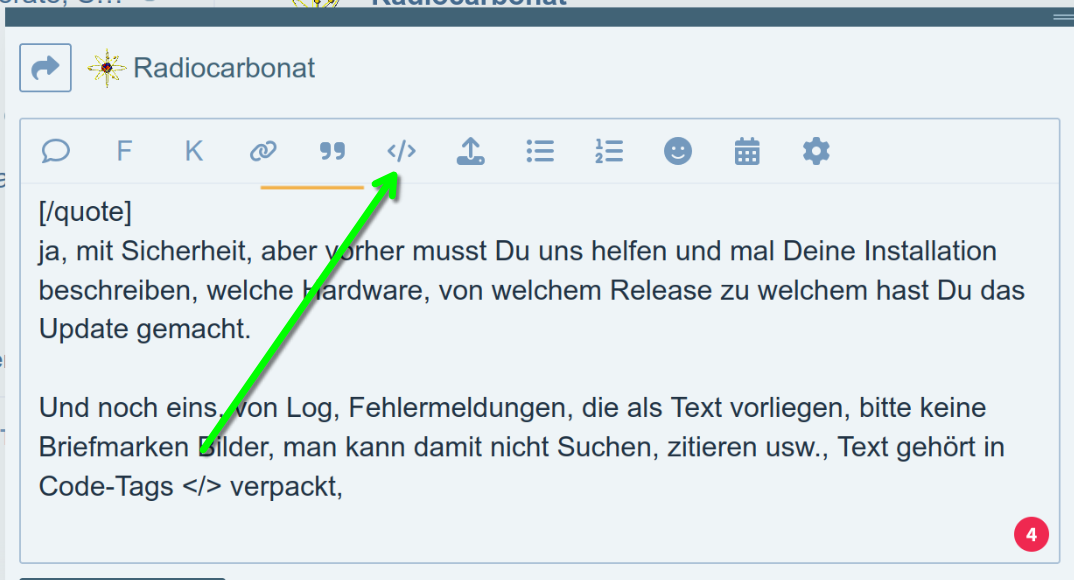Insert a hyperlink using the chain icon
Viewport: 1074px width, 580px height.
pos(263,151)
